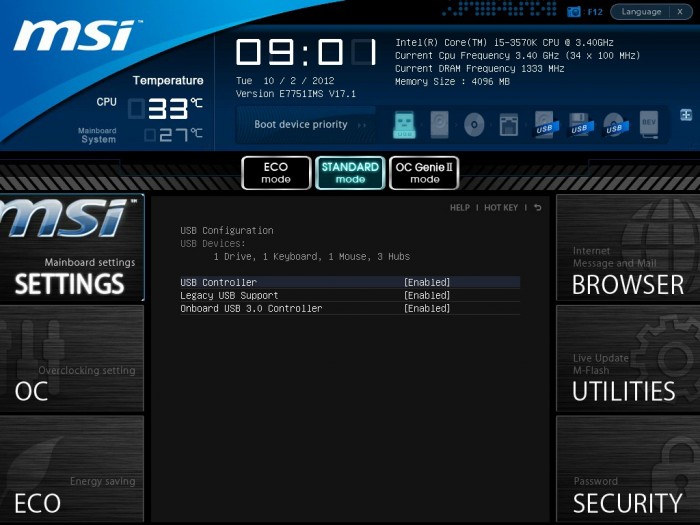
Task: Click the back arrow icon beside HOT KEY
Action: click(x=537, y=208)
